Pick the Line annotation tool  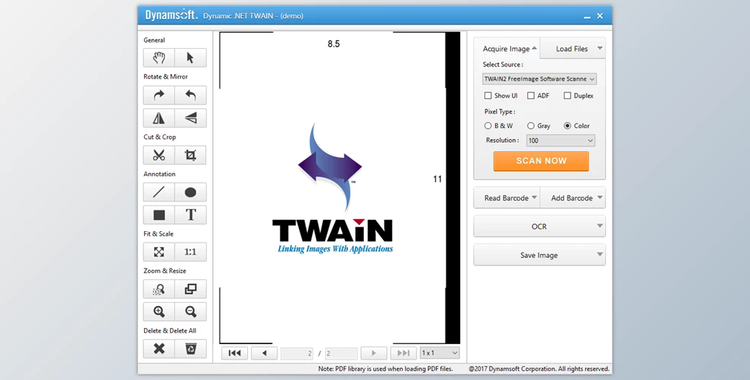(x=159, y=192)
